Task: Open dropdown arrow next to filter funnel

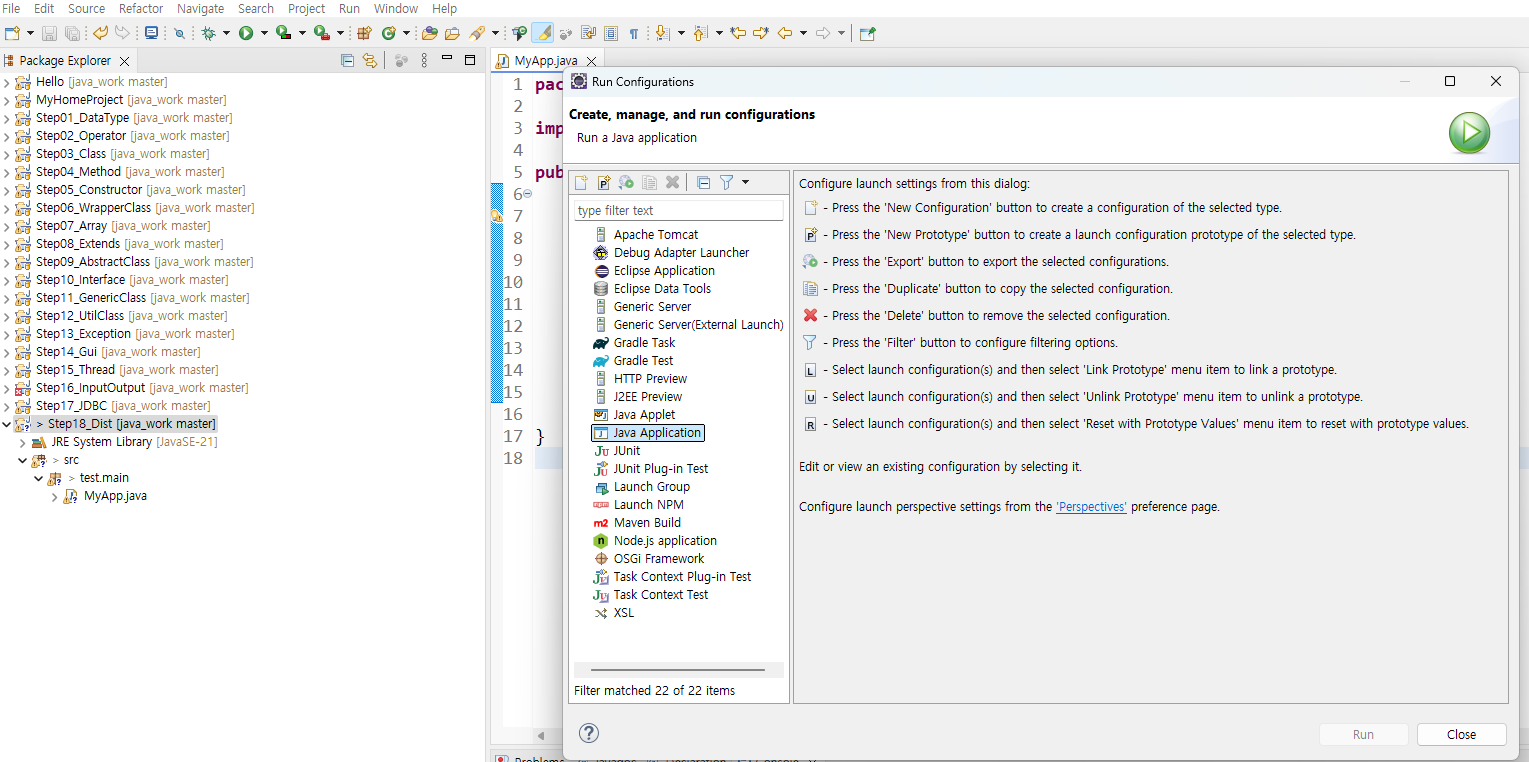Action: click(746, 182)
